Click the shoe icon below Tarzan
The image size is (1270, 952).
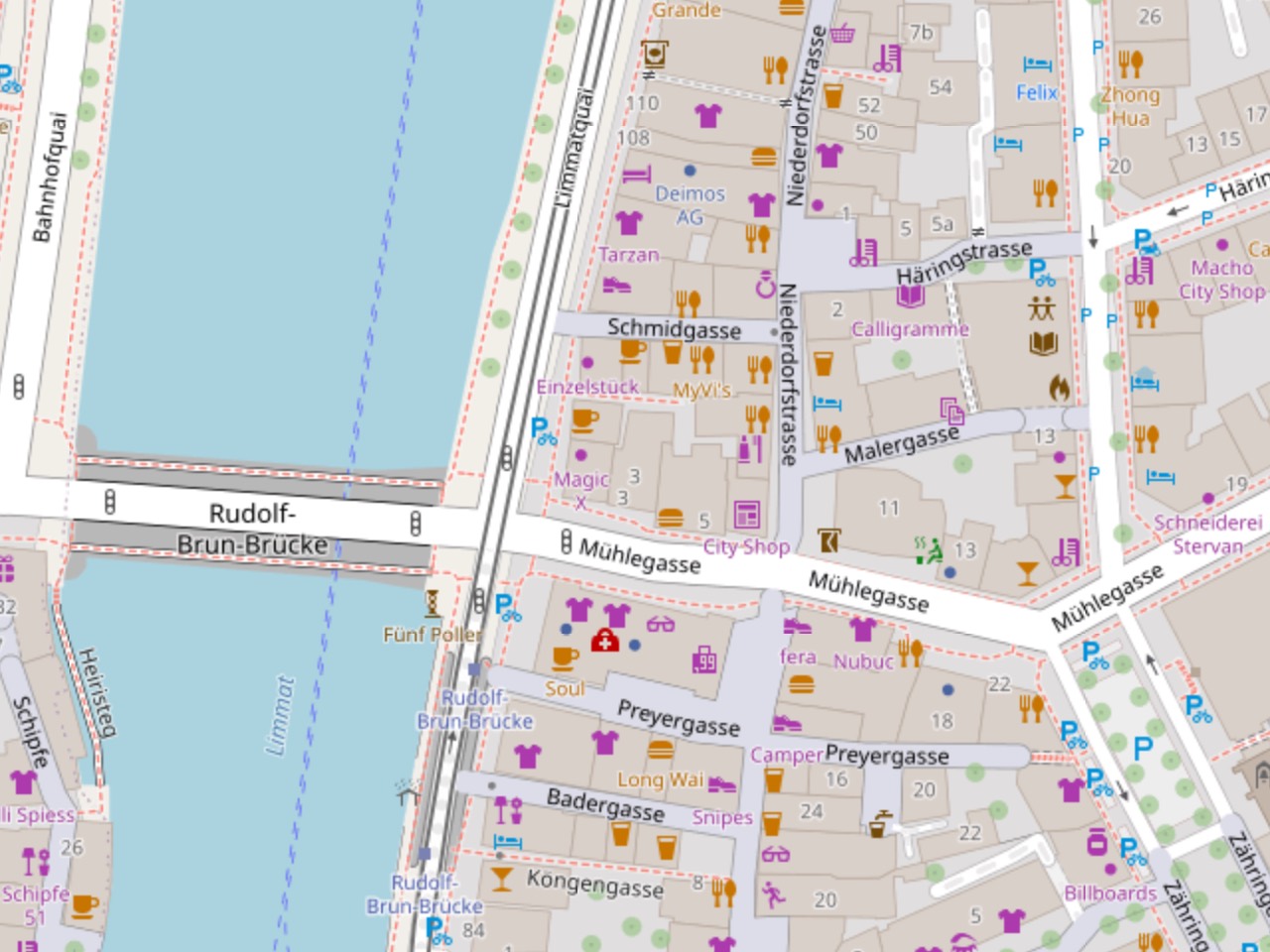[x=616, y=285]
